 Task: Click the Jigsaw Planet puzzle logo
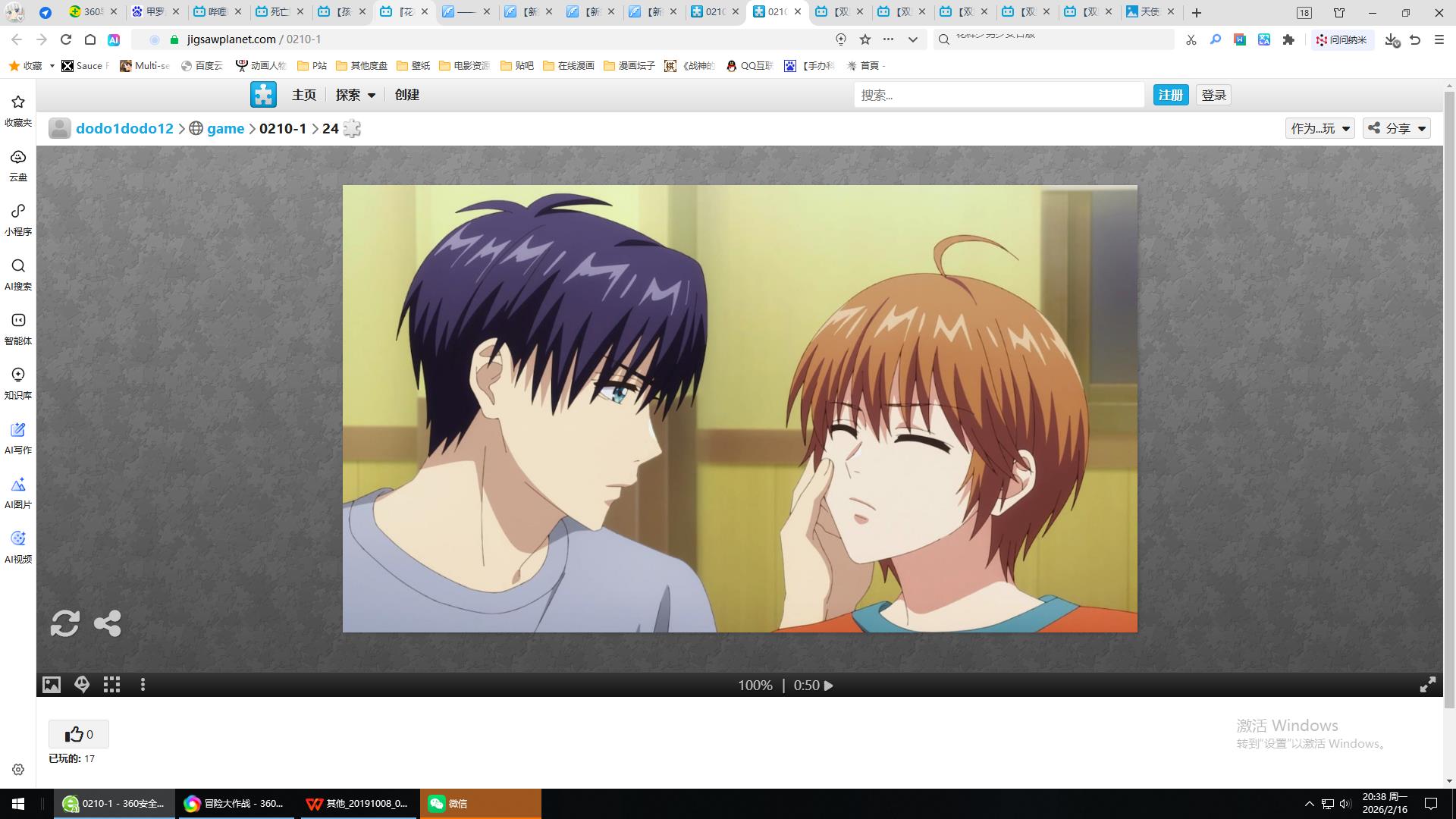pos(263,95)
